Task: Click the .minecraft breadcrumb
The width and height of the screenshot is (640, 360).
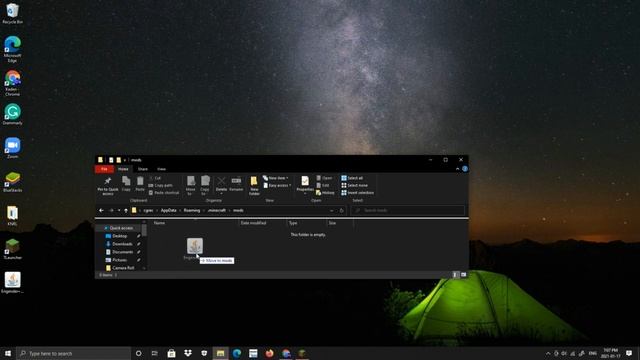Action: (x=217, y=211)
